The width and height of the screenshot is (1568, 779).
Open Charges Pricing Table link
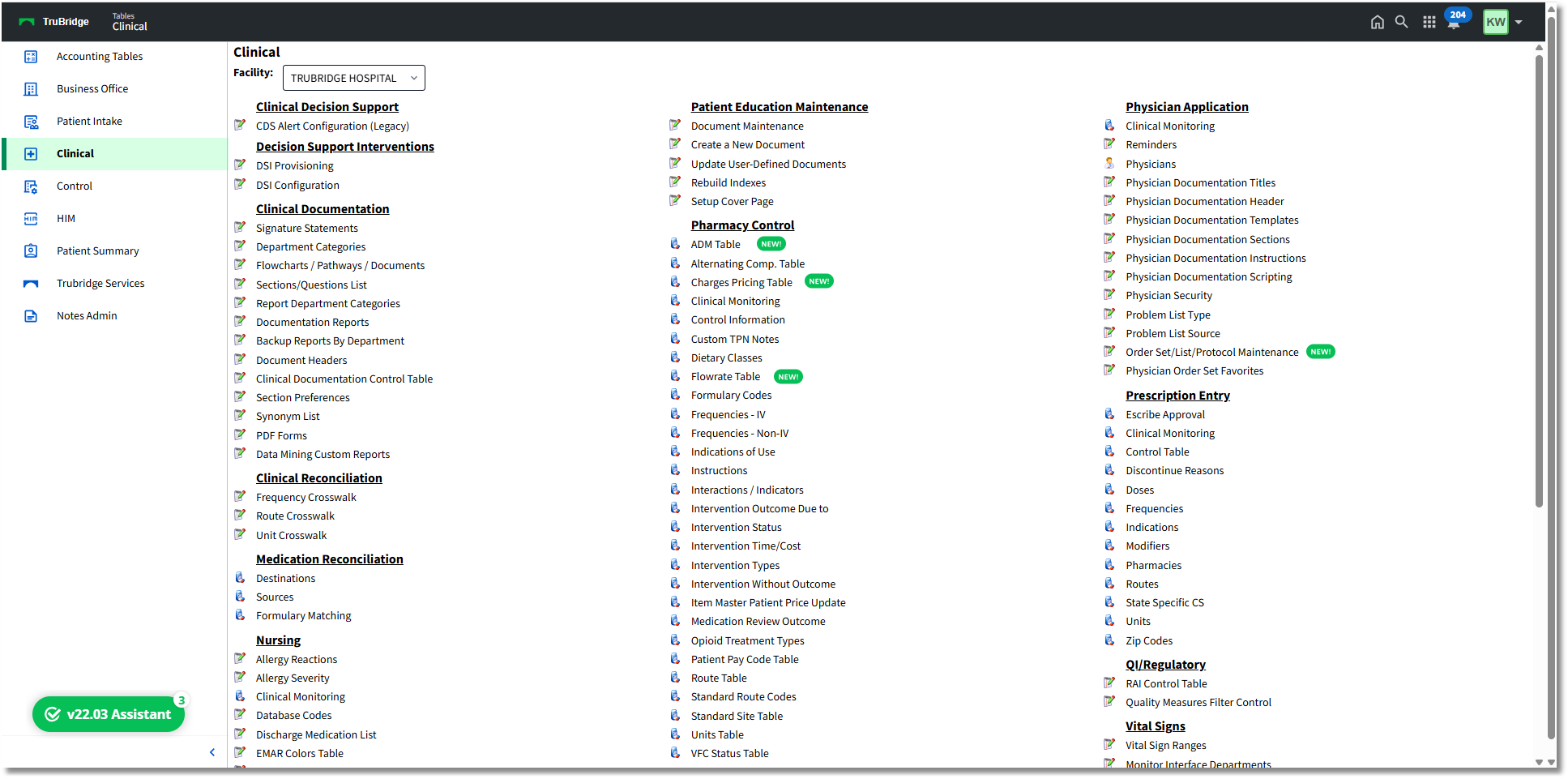coord(741,282)
